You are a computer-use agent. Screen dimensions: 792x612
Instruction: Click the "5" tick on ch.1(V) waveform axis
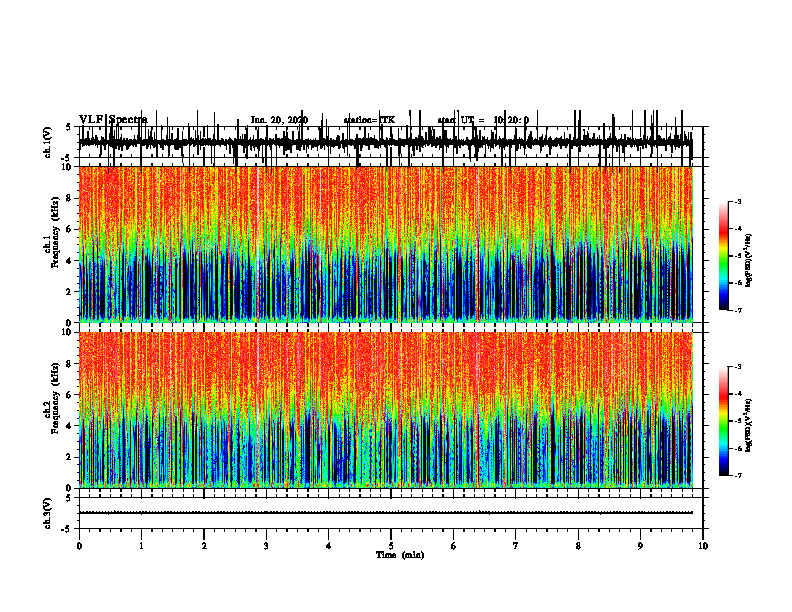point(69,127)
